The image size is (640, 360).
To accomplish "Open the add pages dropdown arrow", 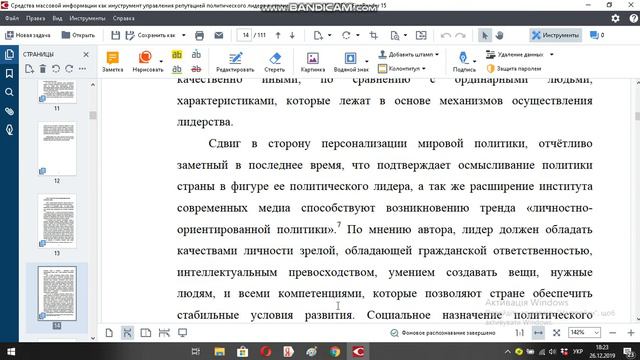I will (329, 36).
